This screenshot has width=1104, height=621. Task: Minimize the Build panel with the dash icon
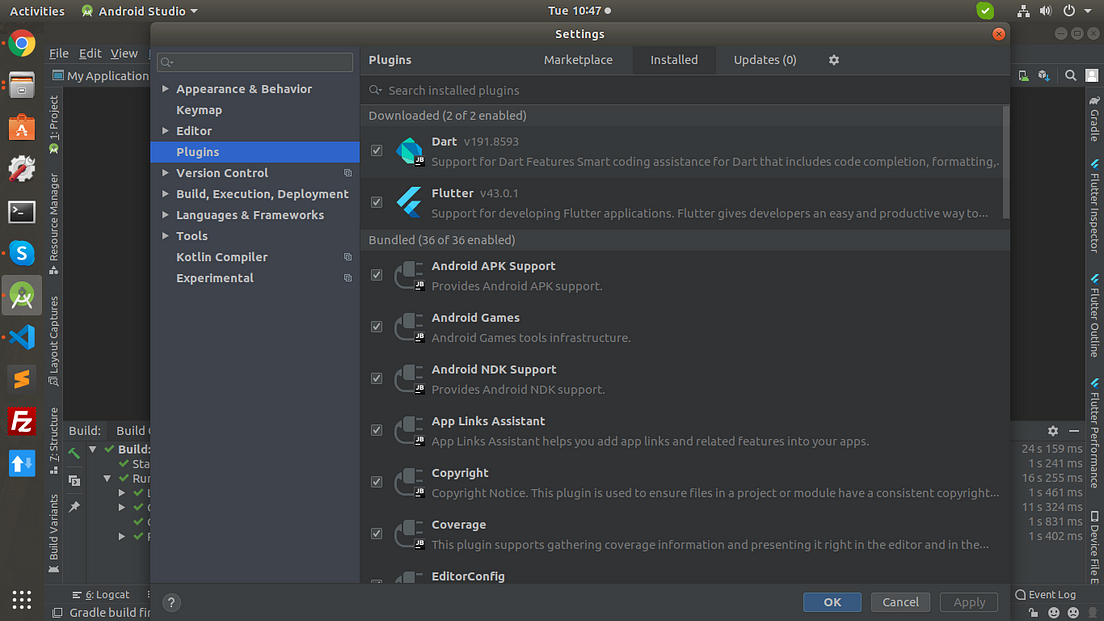(x=1074, y=431)
